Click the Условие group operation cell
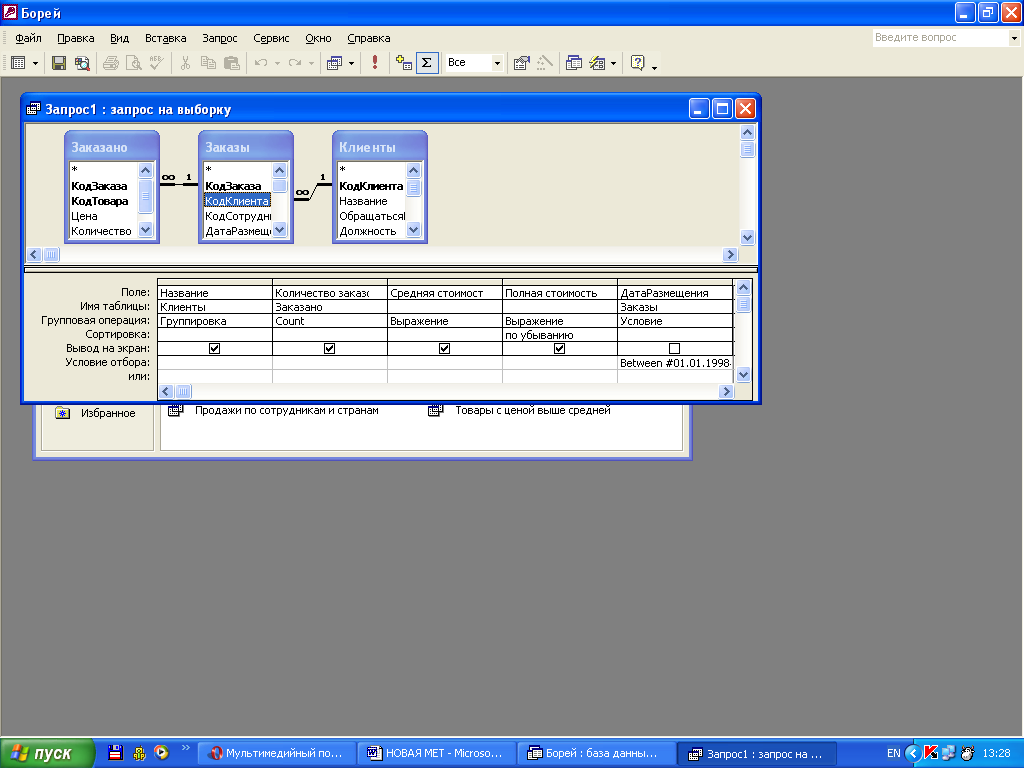Image resolution: width=1024 pixels, height=768 pixels. click(x=675, y=321)
